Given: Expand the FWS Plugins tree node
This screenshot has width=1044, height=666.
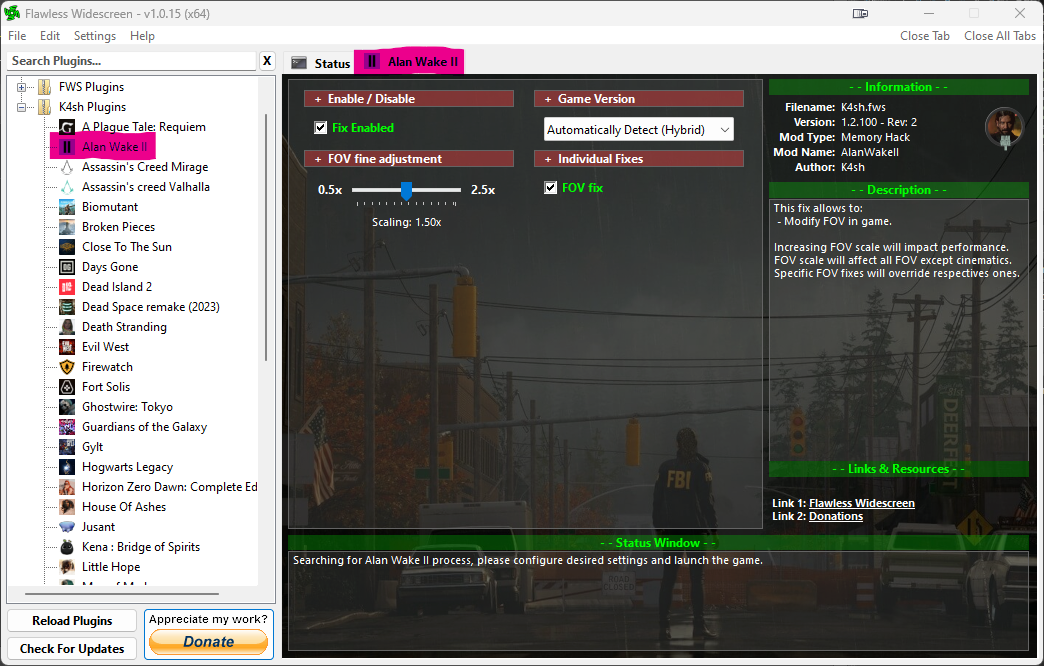Looking at the screenshot, I should (x=21, y=87).
